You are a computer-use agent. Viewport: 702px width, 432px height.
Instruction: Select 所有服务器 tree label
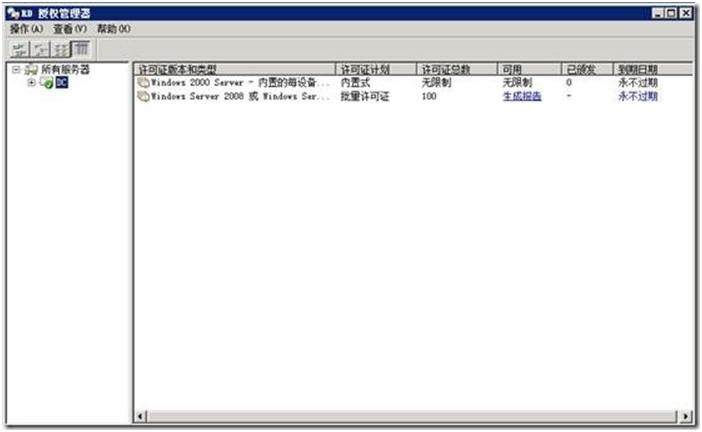point(65,69)
